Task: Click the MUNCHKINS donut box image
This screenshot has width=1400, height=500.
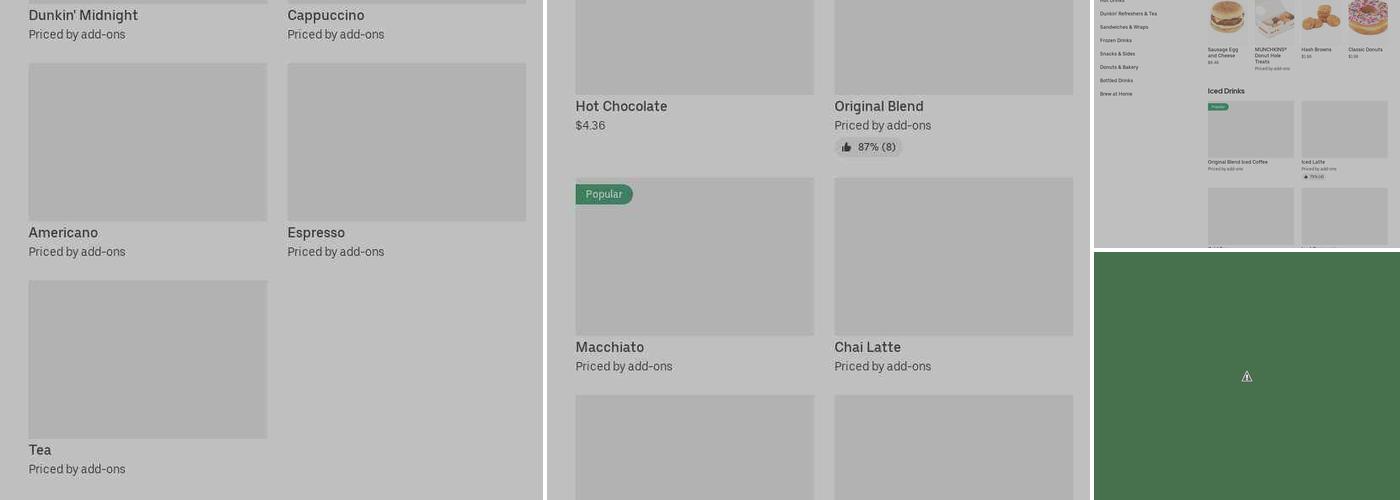Action: coord(1274,20)
